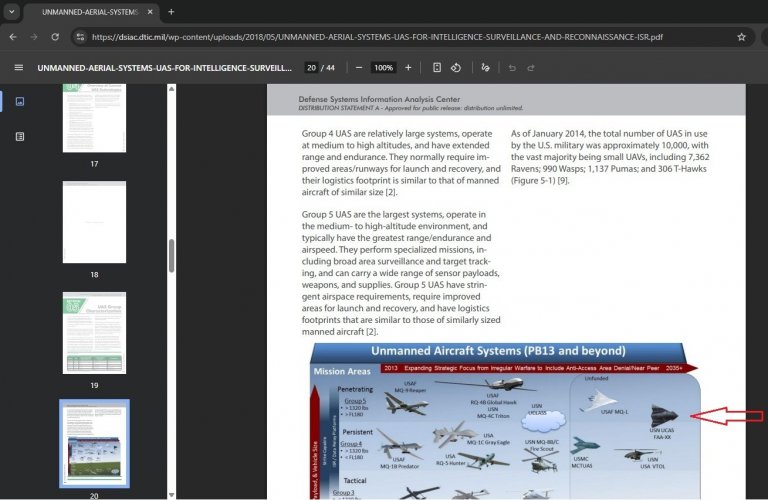The width and height of the screenshot is (768, 500).
Task: Rotate the PDF counterclockwise
Action: click(456, 68)
